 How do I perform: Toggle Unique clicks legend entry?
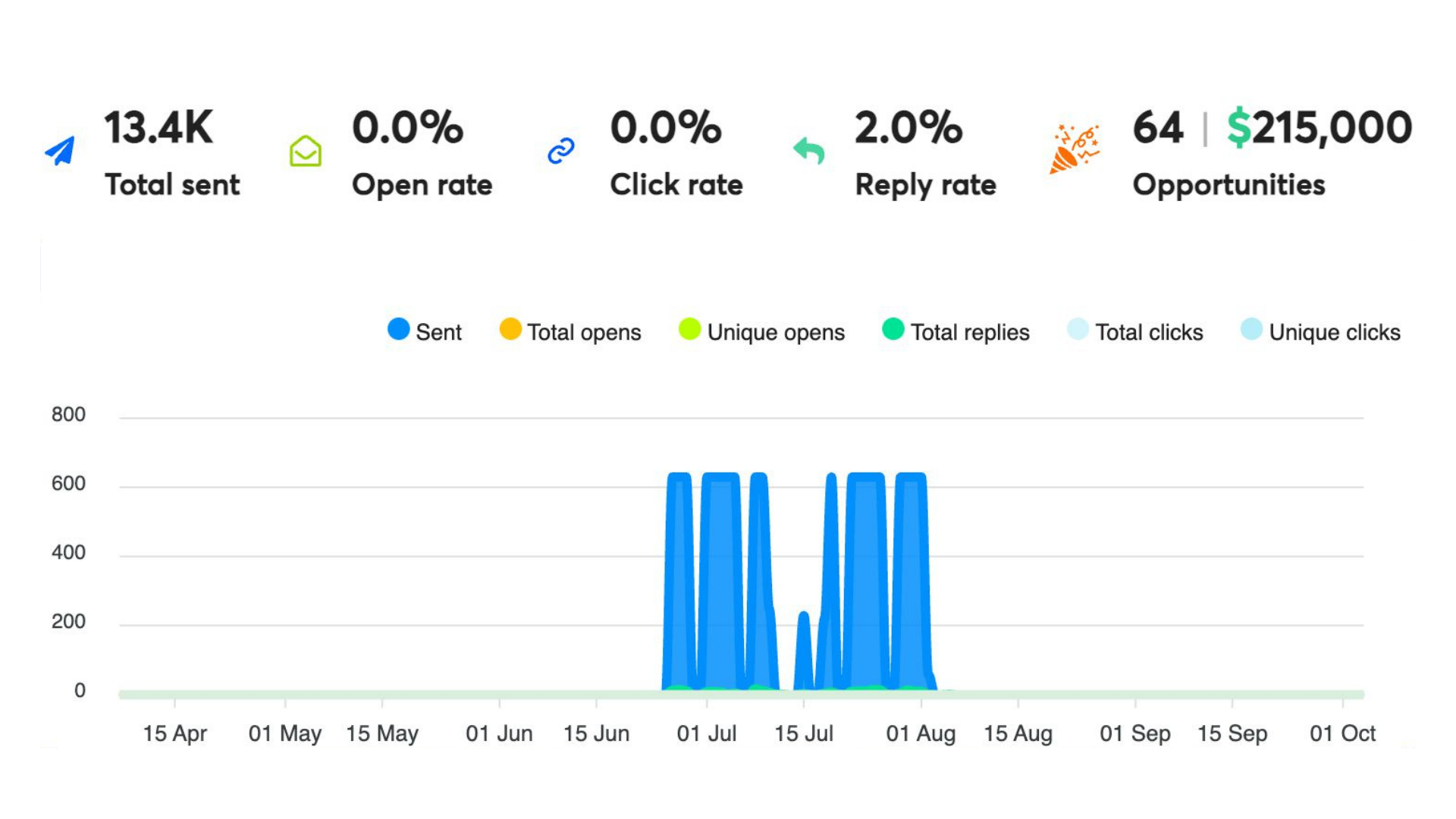tap(1251, 330)
